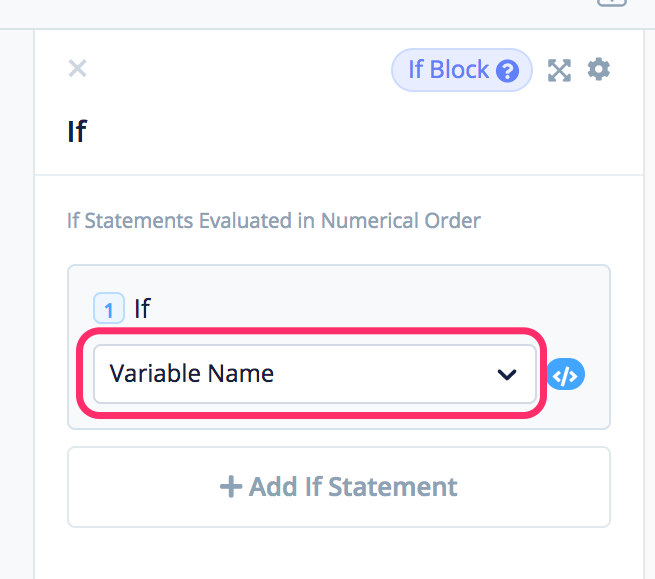Click the If Block label badge
The image size is (655, 579).
point(462,71)
